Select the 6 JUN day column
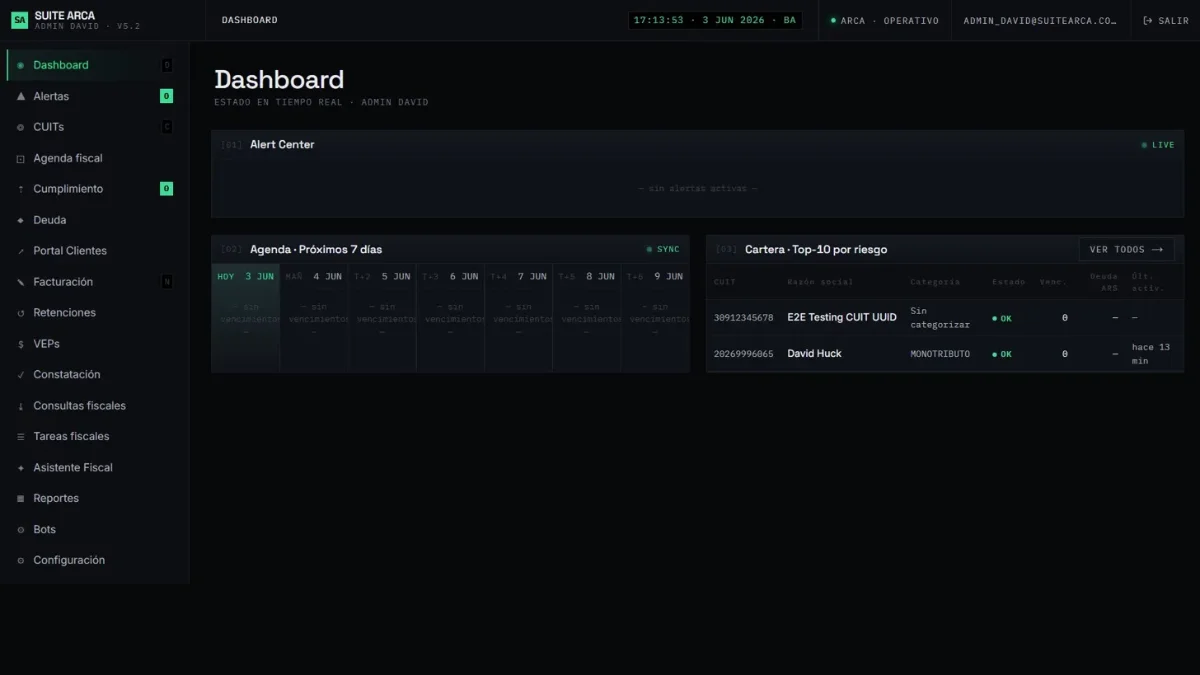Image resolution: width=1200 pixels, height=675 pixels. [x=450, y=318]
